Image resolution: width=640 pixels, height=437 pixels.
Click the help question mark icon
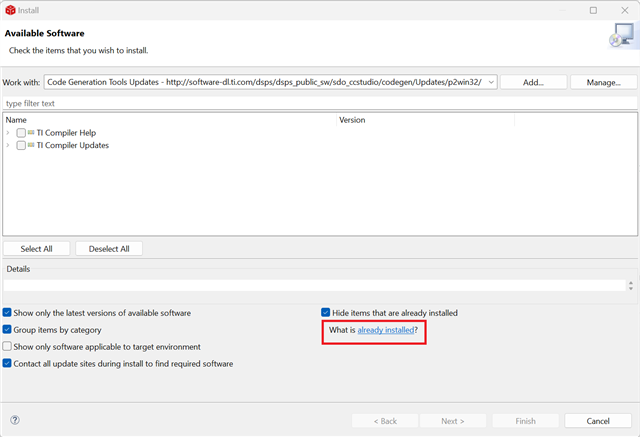point(15,420)
